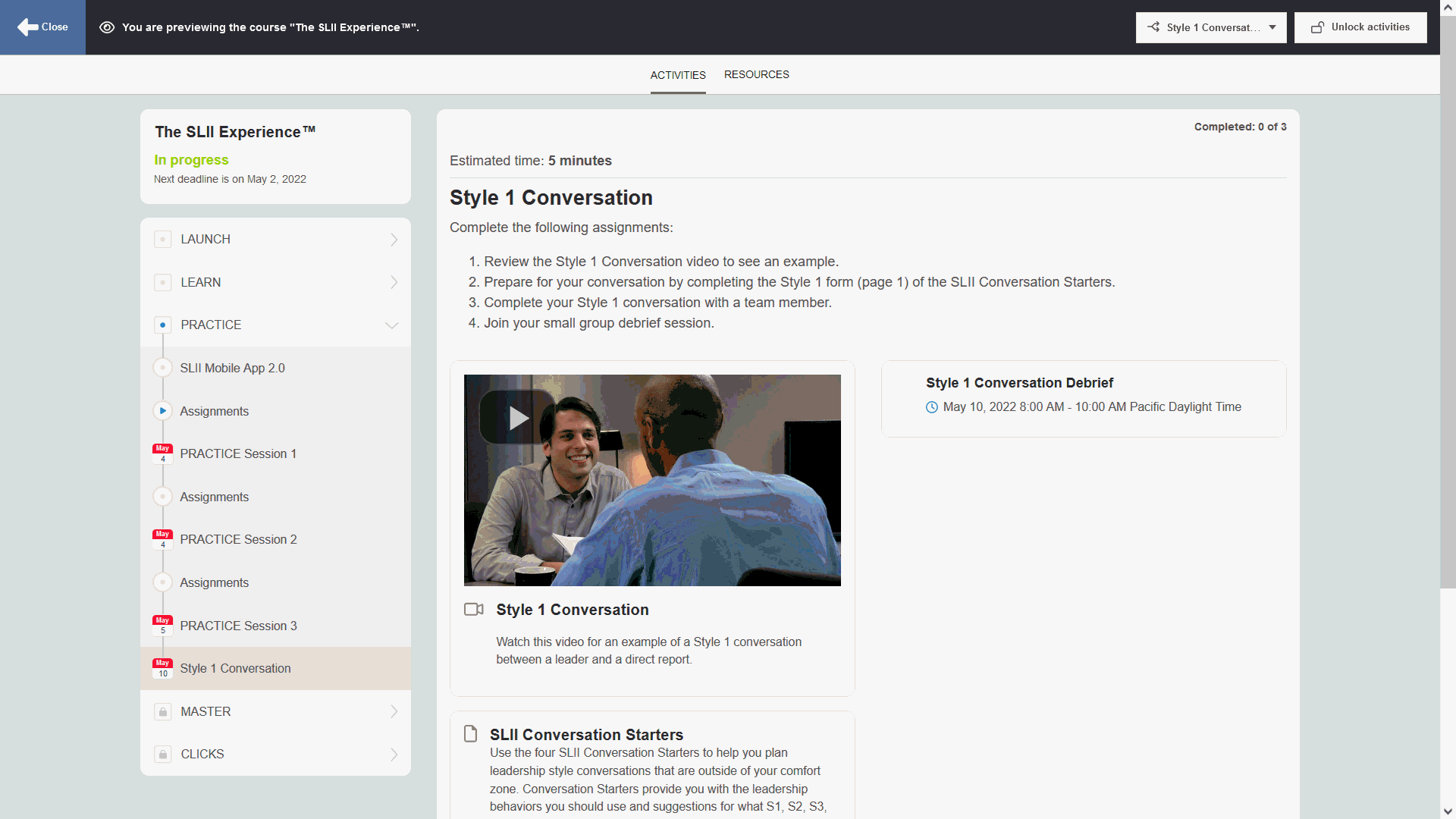The height and width of the screenshot is (819, 1456).
Task: Open SLII Mobile App 2.0 activity
Action: pyautogui.click(x=232, y=368)
